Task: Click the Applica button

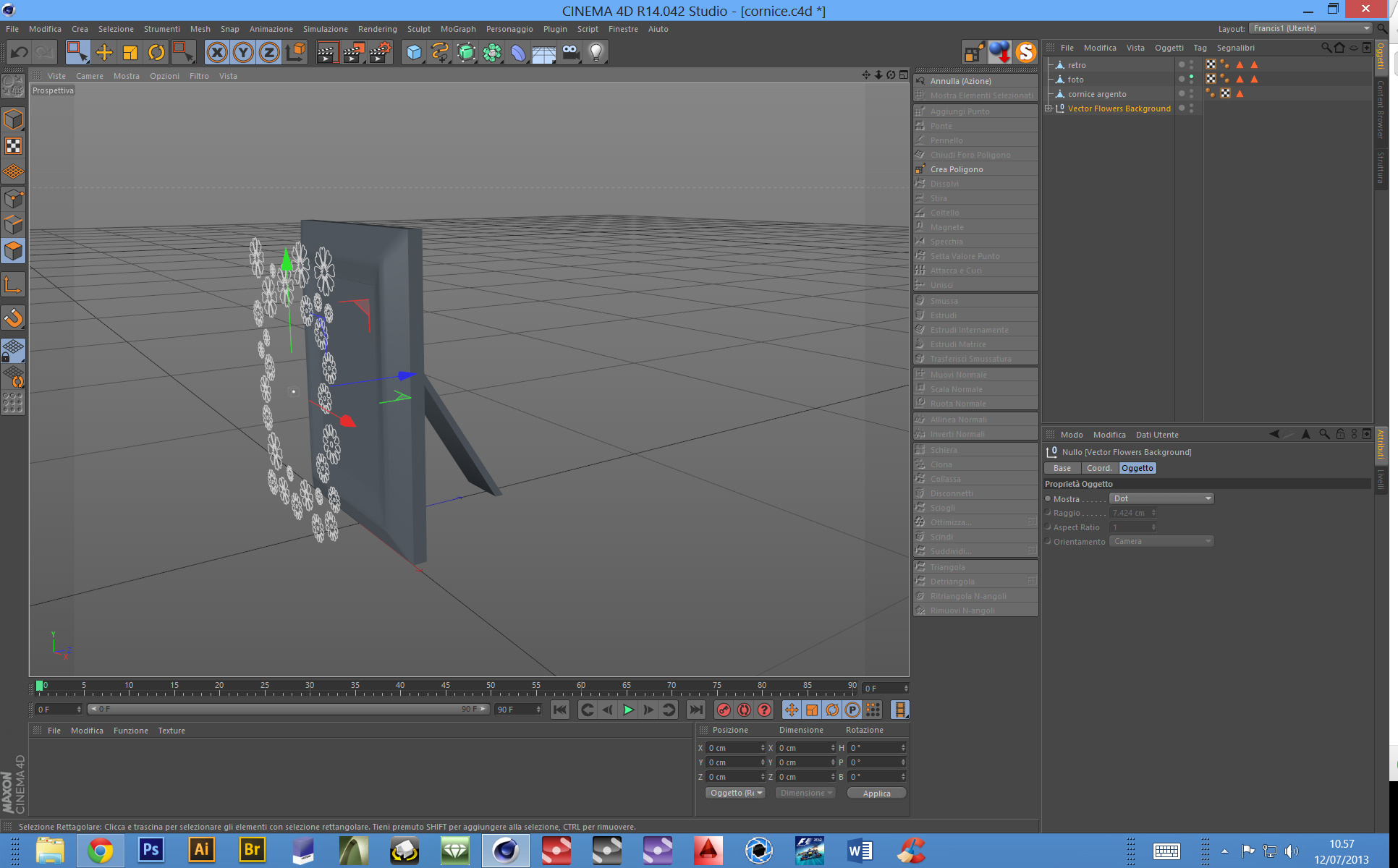Action: pos(876,793)
